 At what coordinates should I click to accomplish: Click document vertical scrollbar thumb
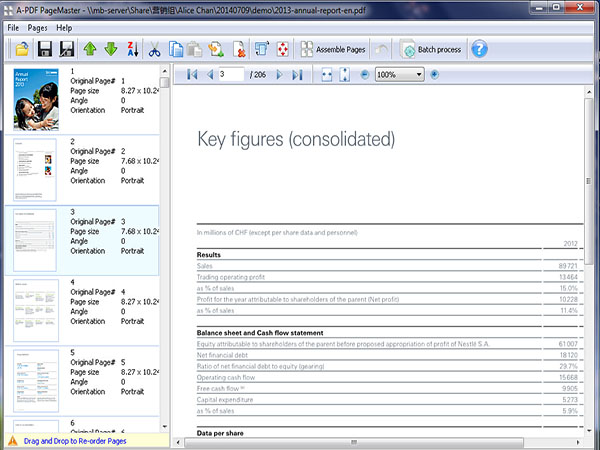[x=589, y=182]
